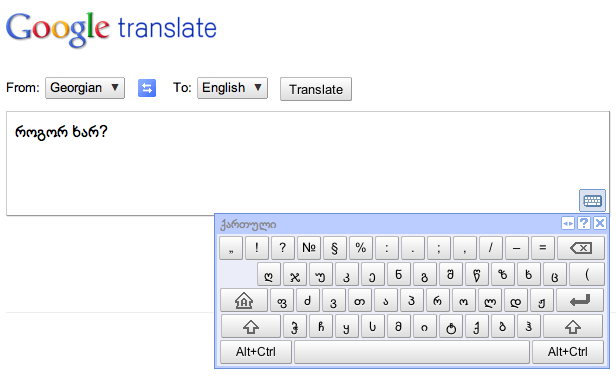Image resolution: width=616 pixels, height=384 pixels.
Task: Click the colon : key
Action: pos(387,248)
